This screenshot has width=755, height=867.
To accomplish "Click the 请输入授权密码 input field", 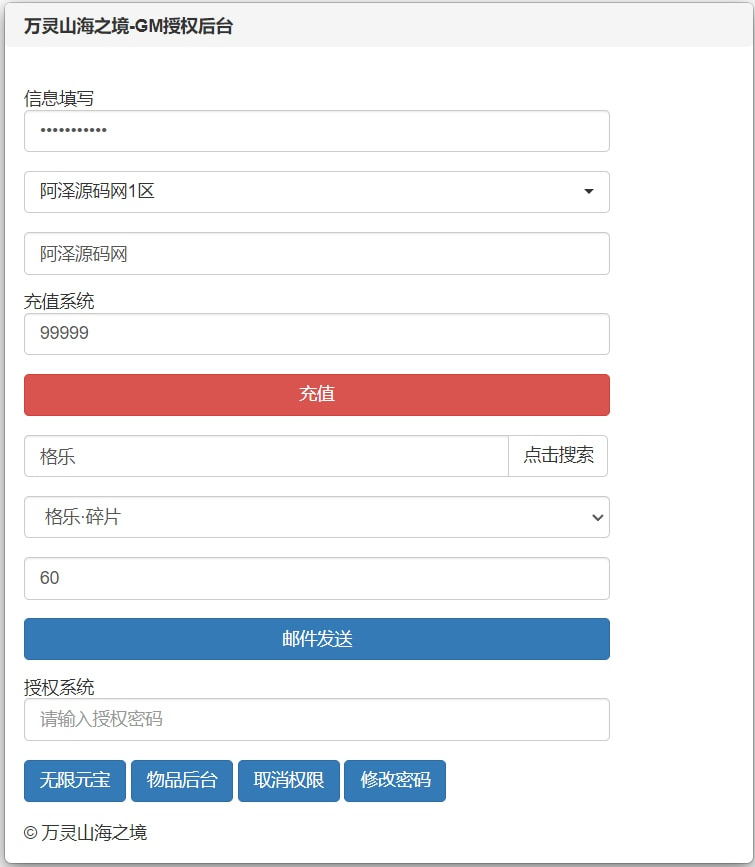I will (316, 719).
